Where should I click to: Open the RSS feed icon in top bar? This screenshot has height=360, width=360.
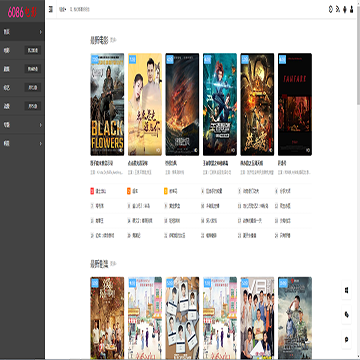click(338, 9)
